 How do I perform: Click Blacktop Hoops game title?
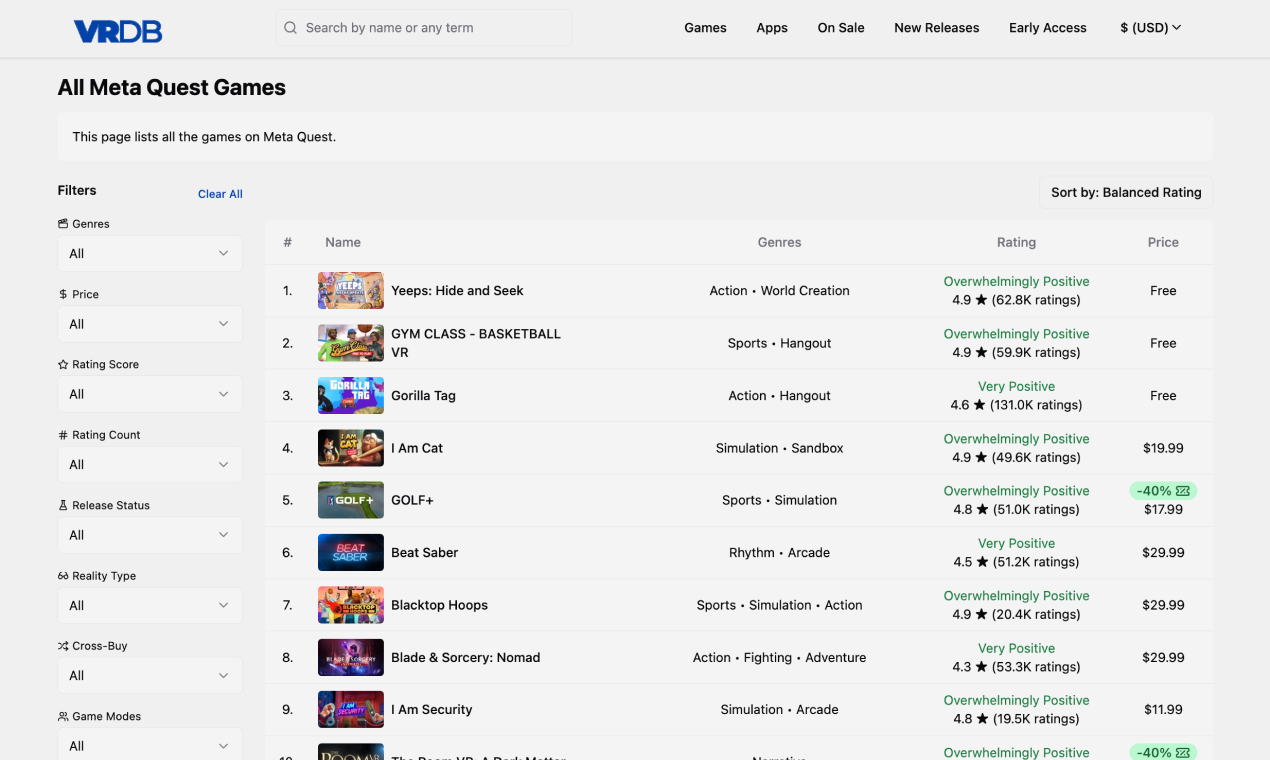(x=439, y=605)
